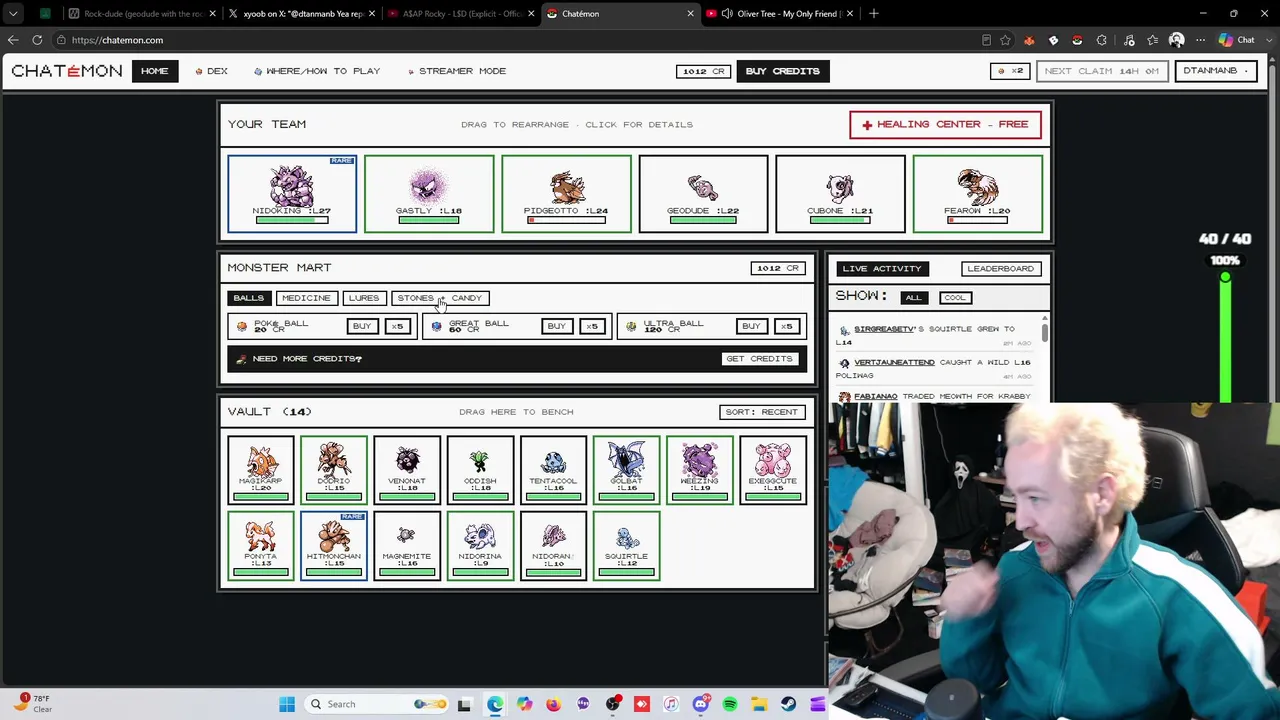Viewport: 1280px width, 720px height.
Task: Open Cubone team card
Action: (x=840, y=194)
